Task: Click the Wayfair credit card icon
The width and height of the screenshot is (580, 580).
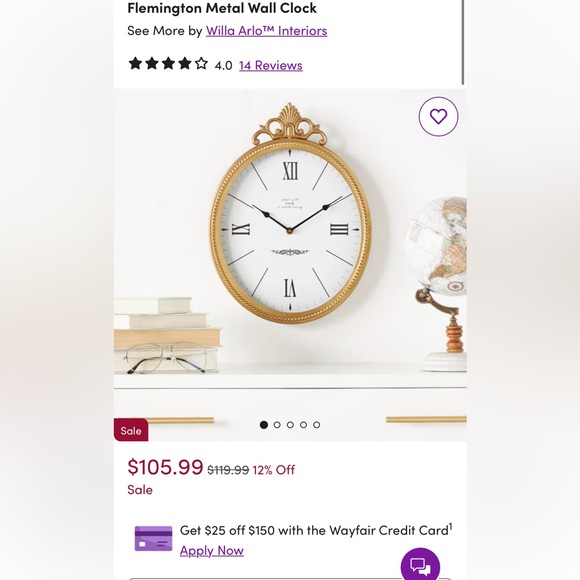Action: 153,539
